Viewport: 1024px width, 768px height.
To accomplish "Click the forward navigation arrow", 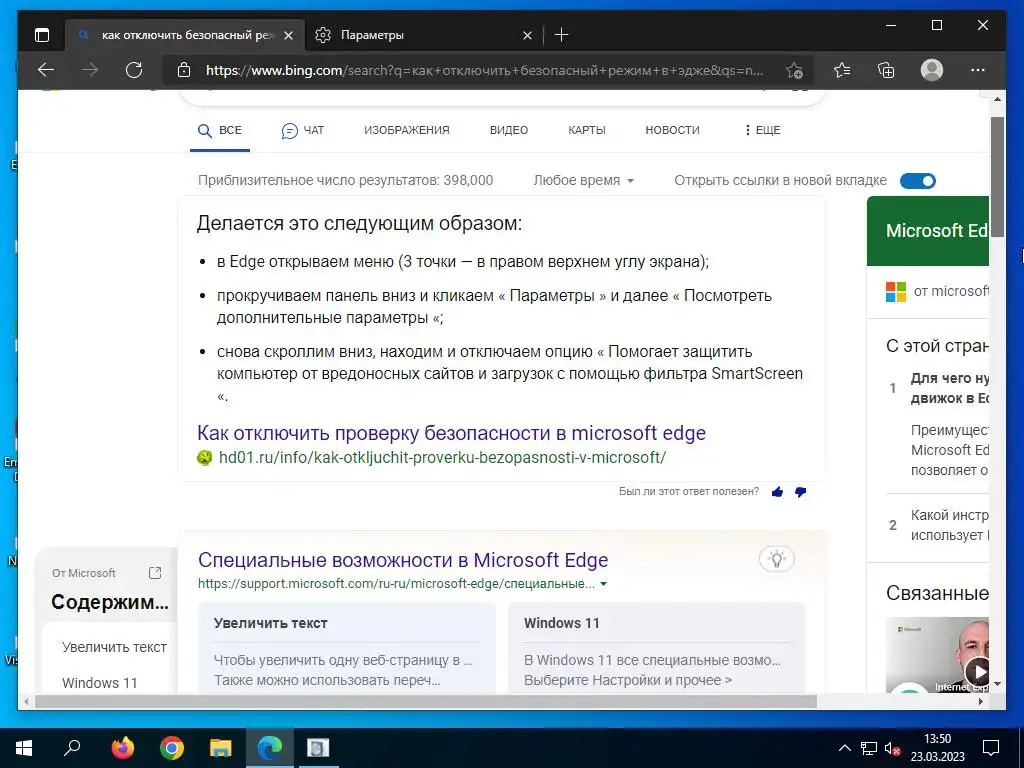I will [90, 70].
